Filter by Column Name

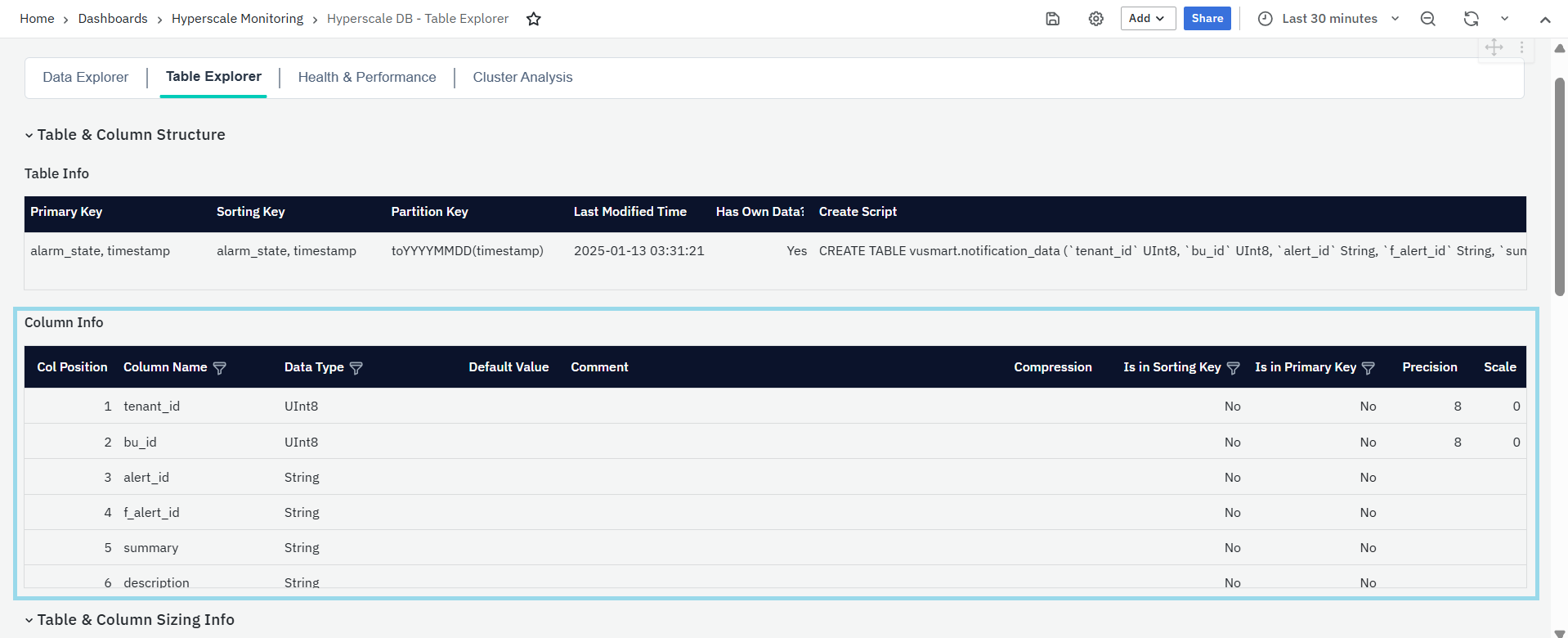pyautogui.click(x=219, y=368)
